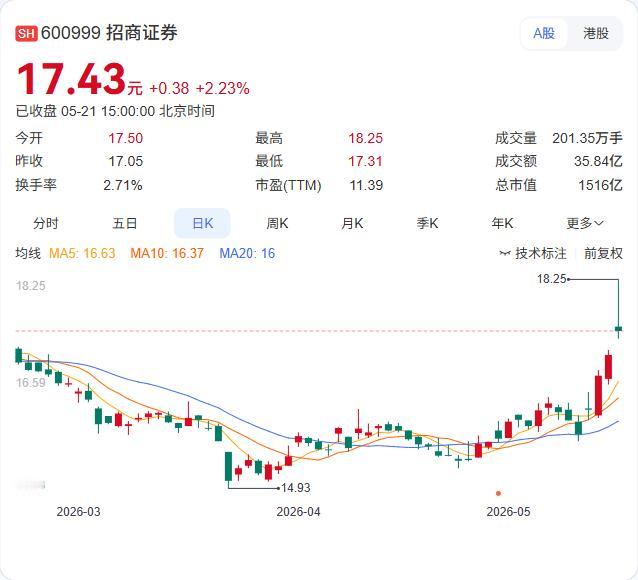The width and height of the screenshot is (638, 580).
Task: Click the +0.38 price change value
Action: tap(169, 88)
